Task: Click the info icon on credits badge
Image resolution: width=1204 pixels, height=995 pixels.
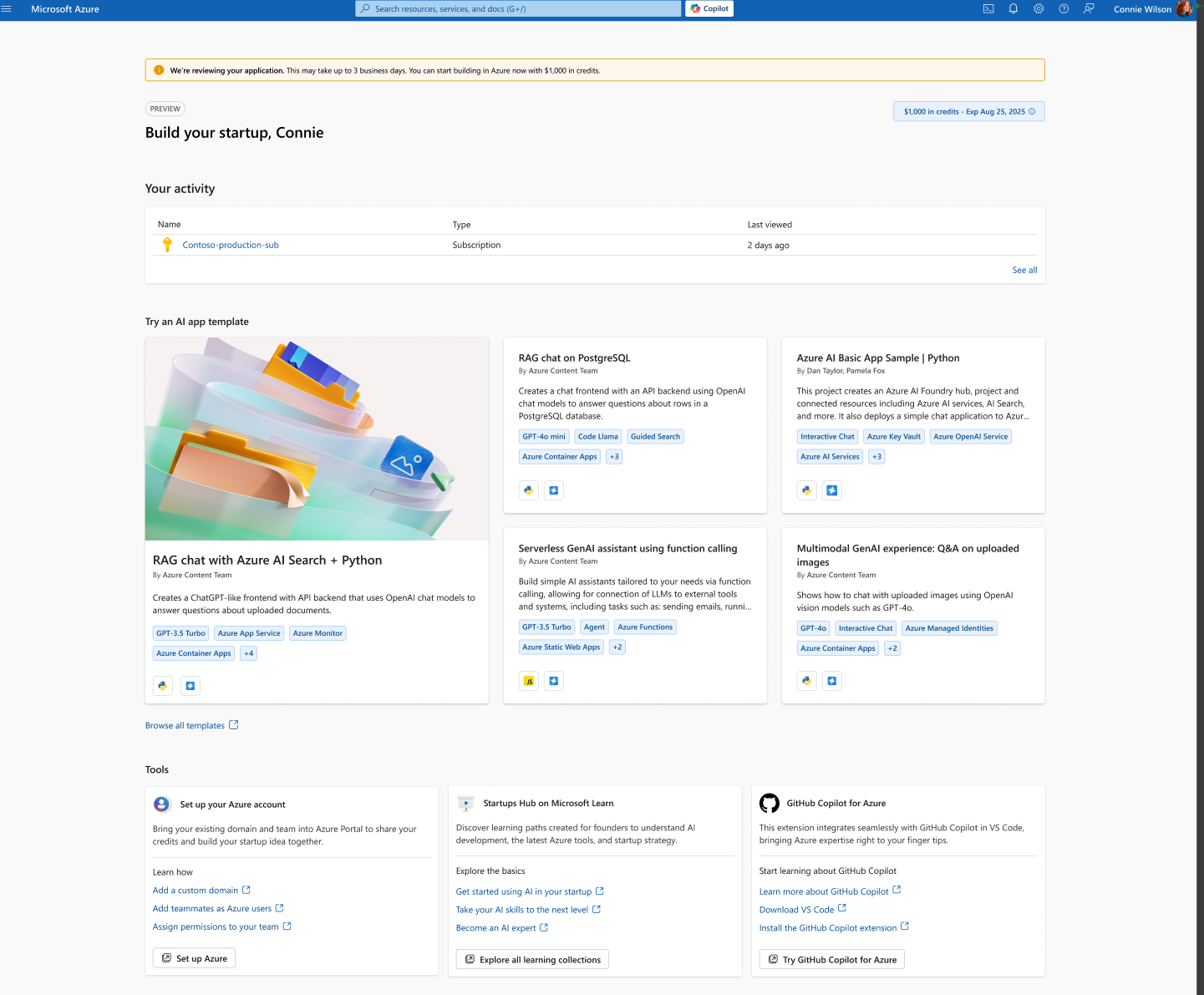Action: click(x=1032, y=111)
